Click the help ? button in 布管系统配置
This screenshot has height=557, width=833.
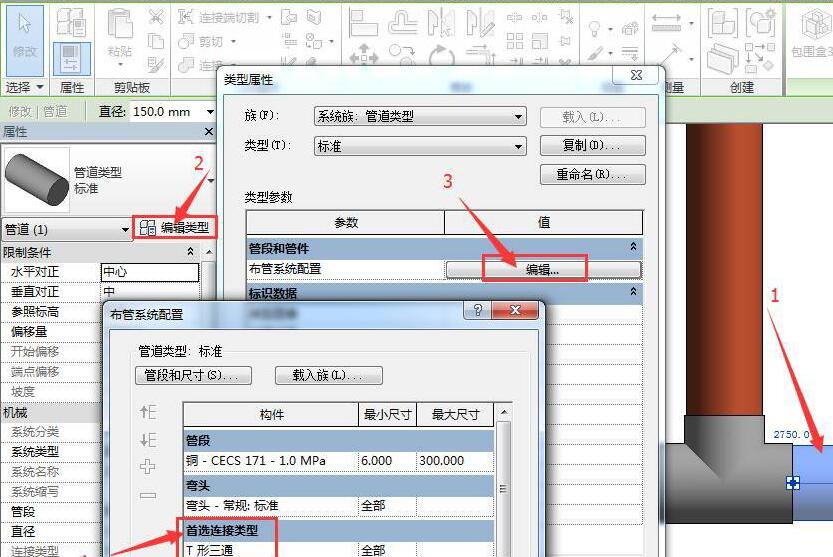(x=478, y=310)
